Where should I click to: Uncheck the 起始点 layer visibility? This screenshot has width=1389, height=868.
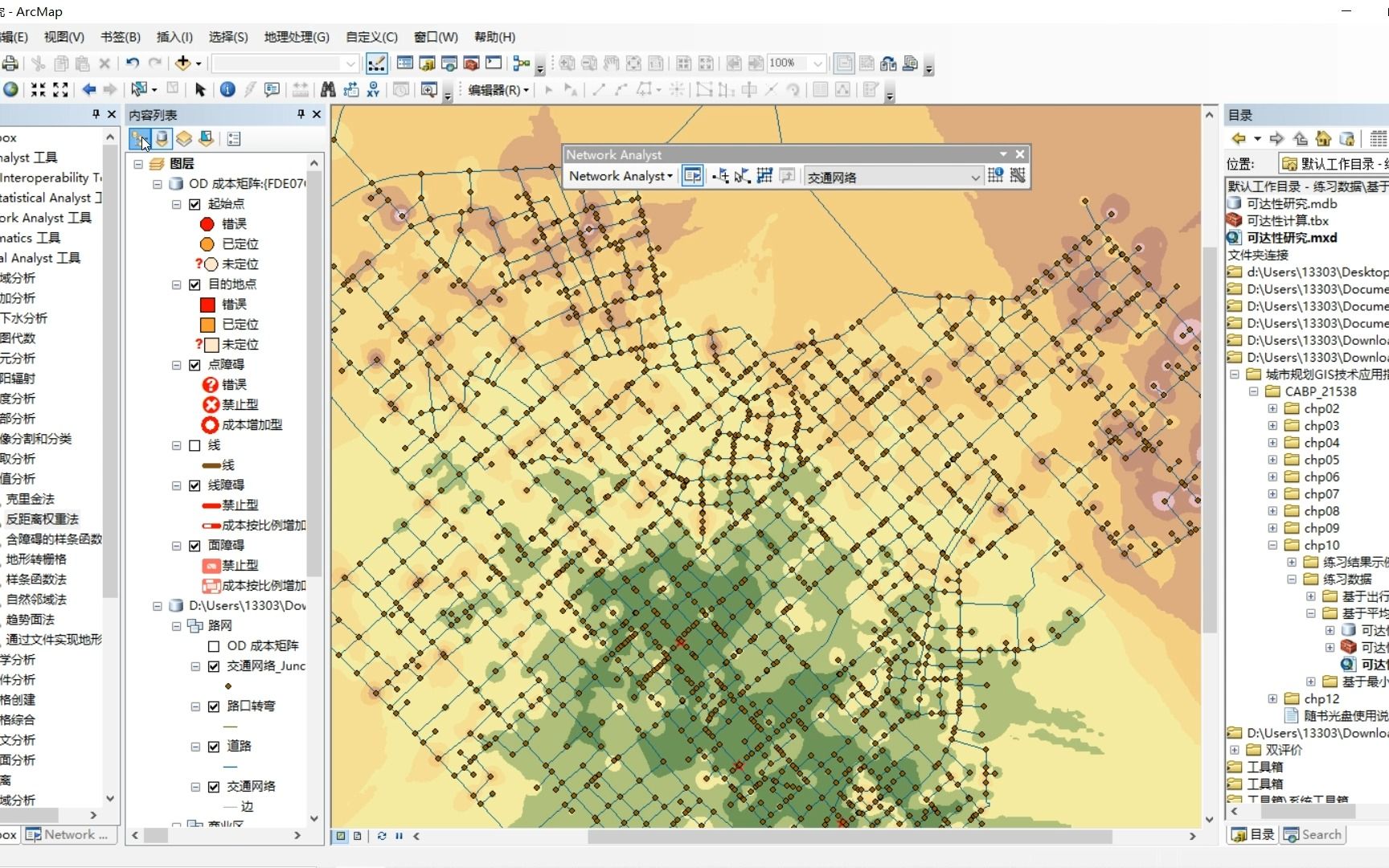tap(194, 204)
